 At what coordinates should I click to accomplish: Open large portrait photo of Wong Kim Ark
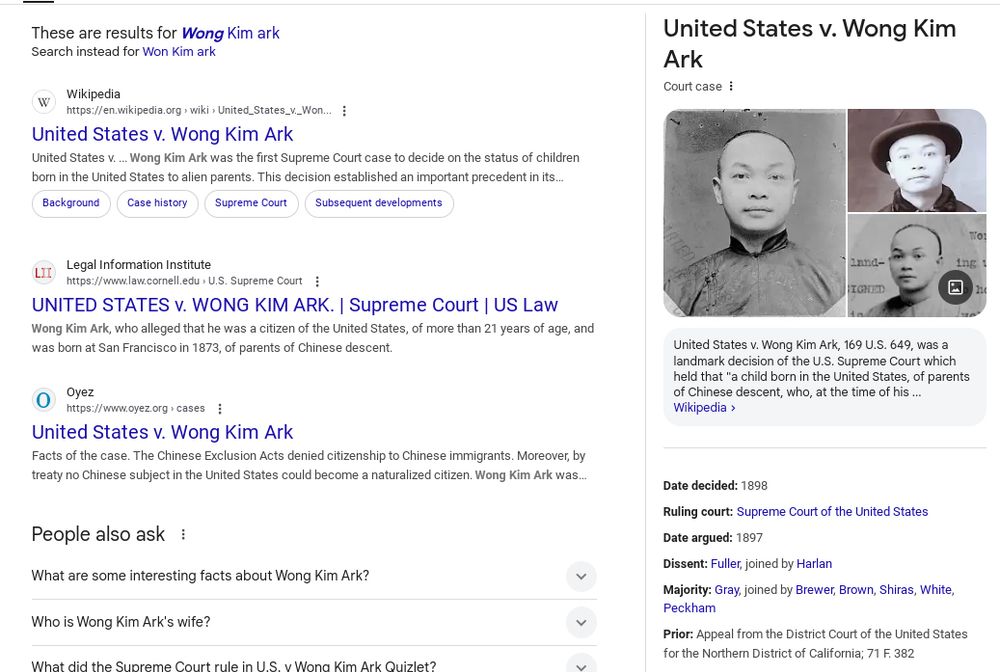click(x=754, y=213)
